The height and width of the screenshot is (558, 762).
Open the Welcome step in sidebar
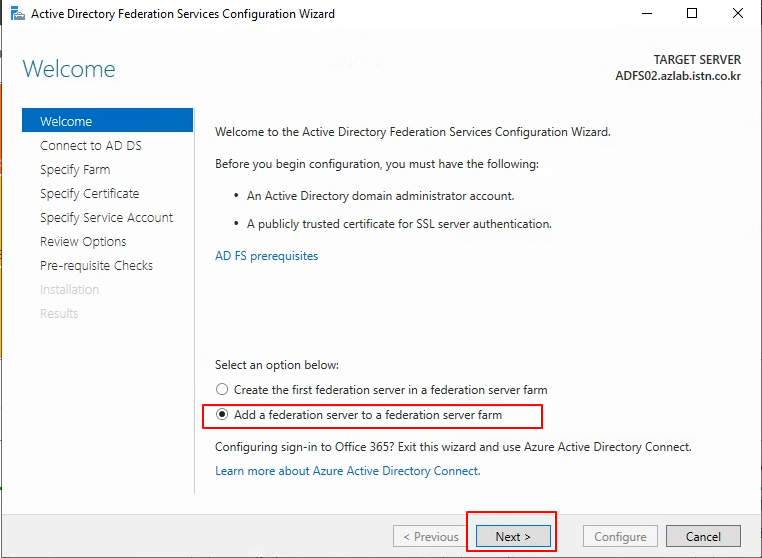click(x=107, y=121)
